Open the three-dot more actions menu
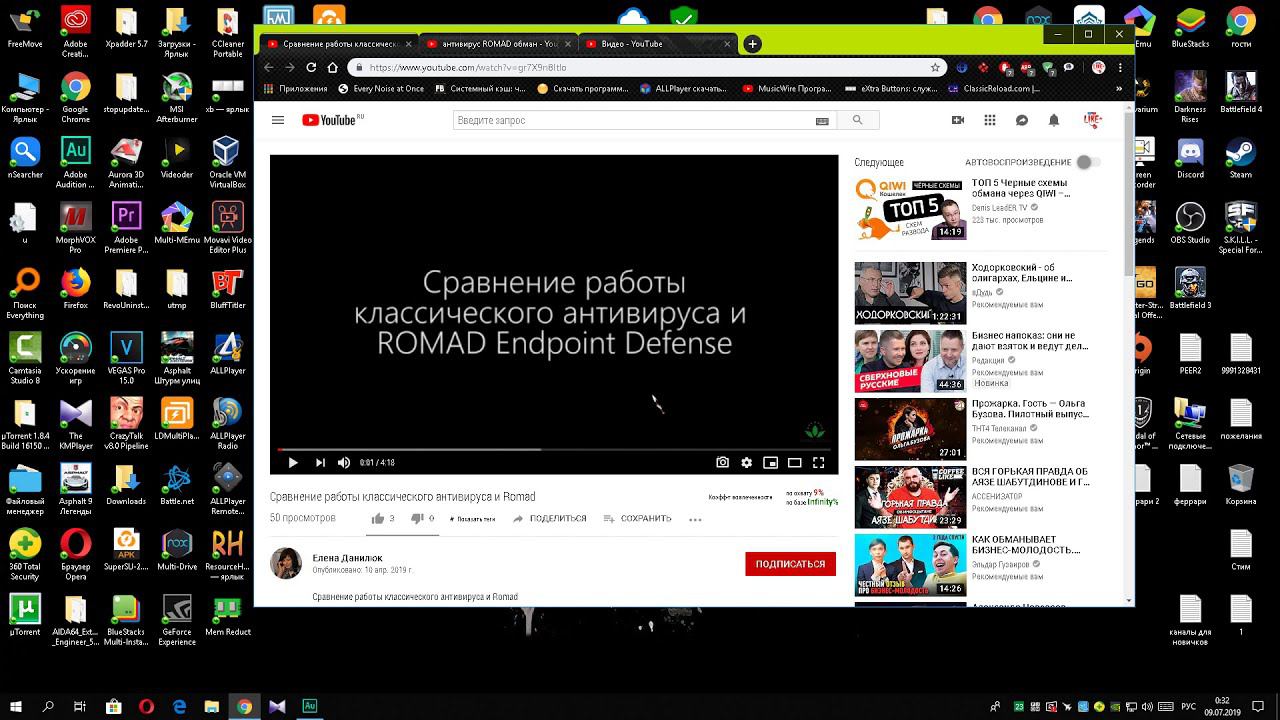This screenshot has height=720, width=1280. (x=696, y=520)
